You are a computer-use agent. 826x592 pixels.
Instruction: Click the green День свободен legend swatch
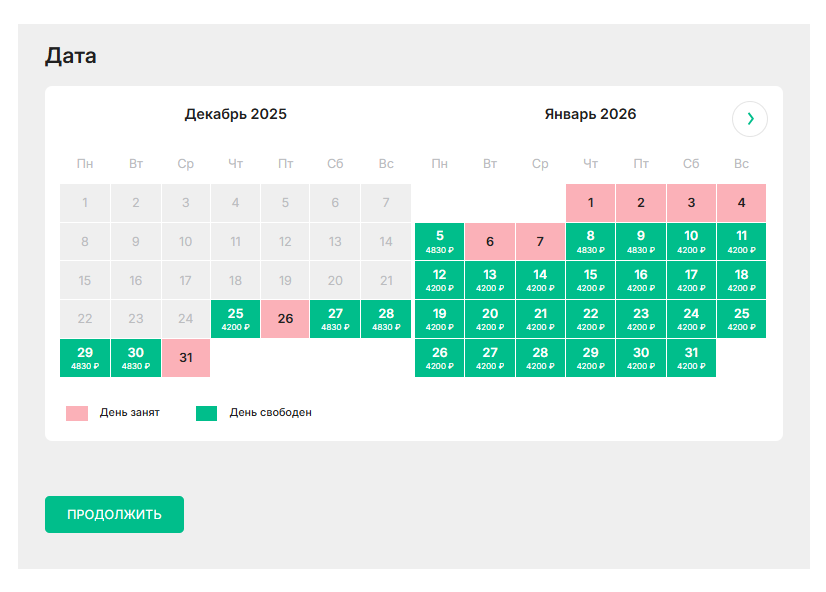click(x=206, y=413)
